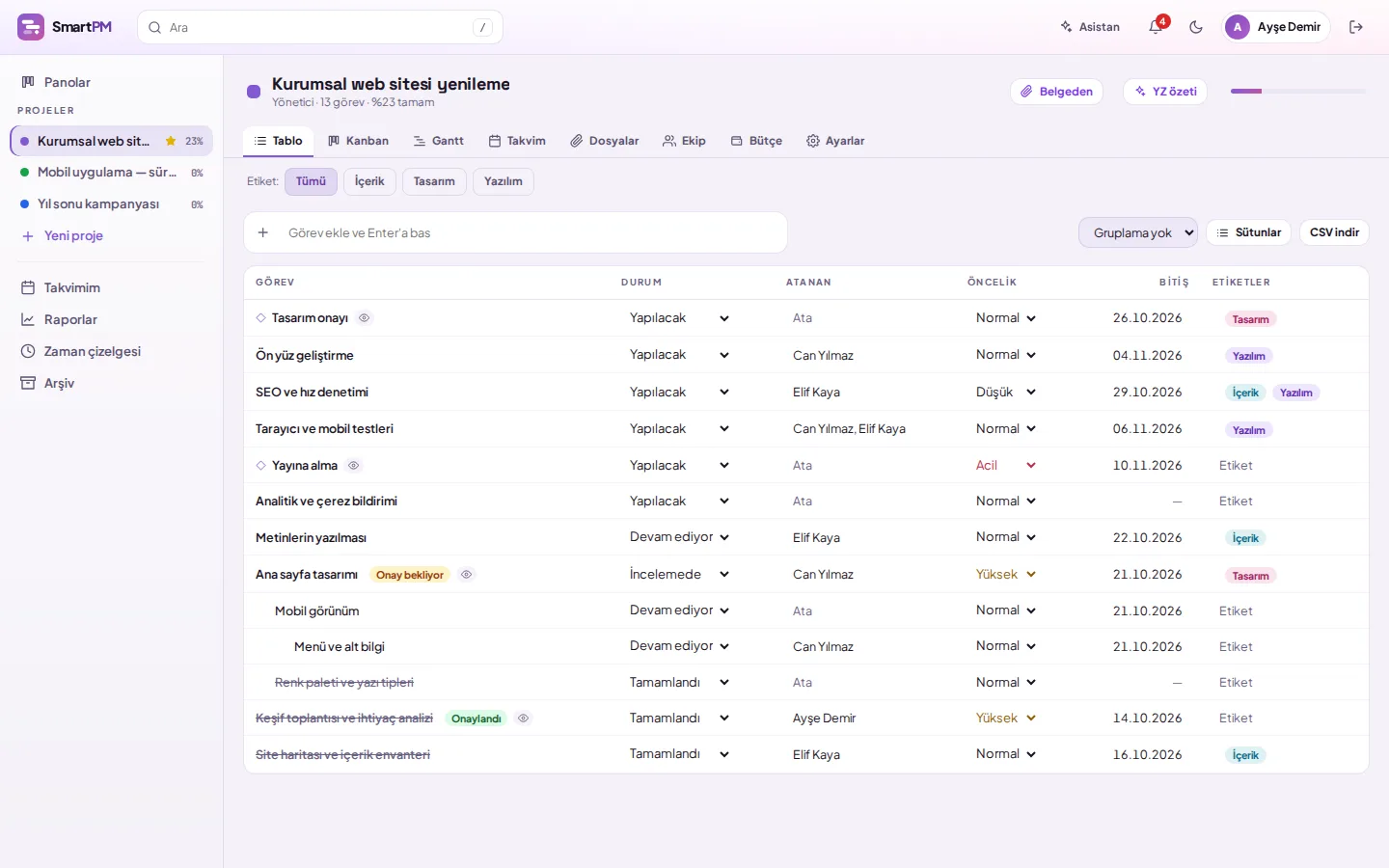
Task: Click Ata assignee for Mobil görünüm
Action: point(803,611)
